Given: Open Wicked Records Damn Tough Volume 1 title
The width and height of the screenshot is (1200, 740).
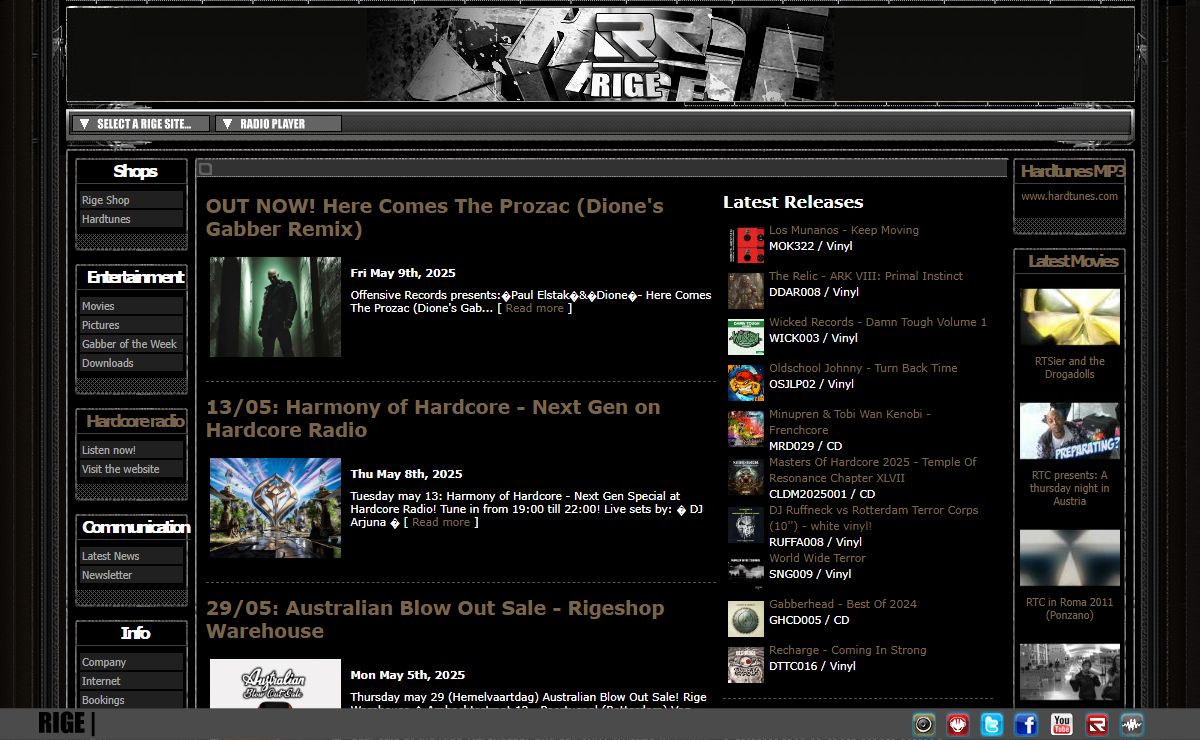Looking at the screenshot, I should click(878, 322).
